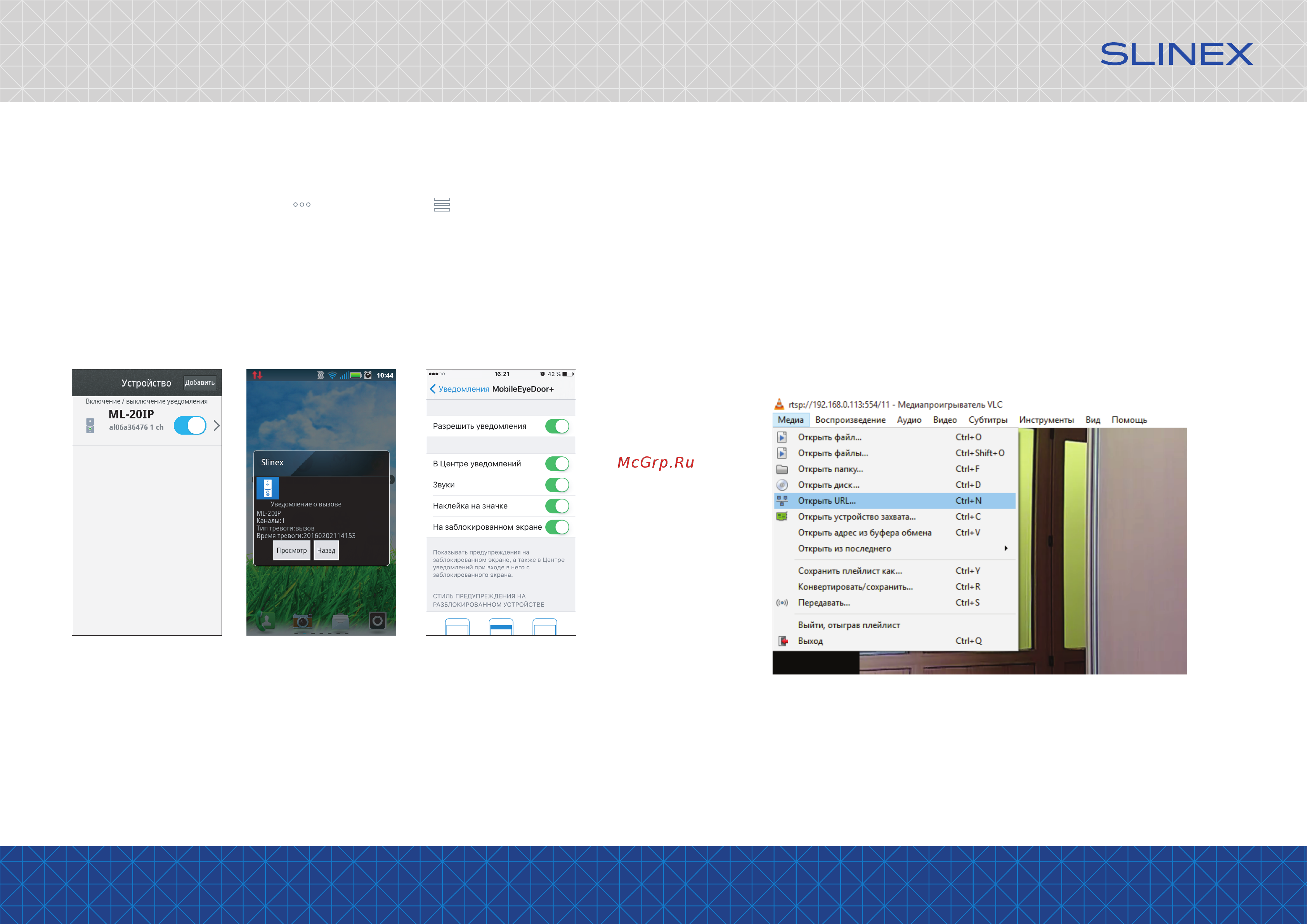This screenshot has height=924, width=1307.
Task: Choose Открыть устройство захвата... entry
Action: [x=894, y=517]
